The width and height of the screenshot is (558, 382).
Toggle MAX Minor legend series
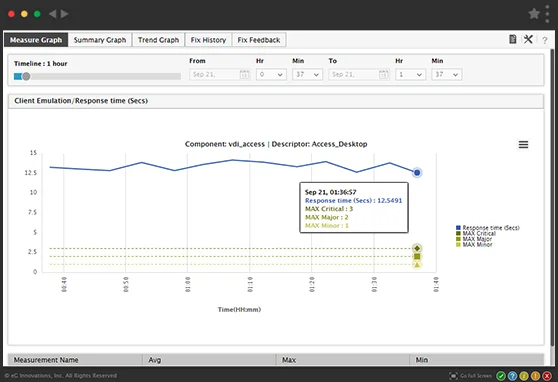pyautogui.click(x=474, y=245)
